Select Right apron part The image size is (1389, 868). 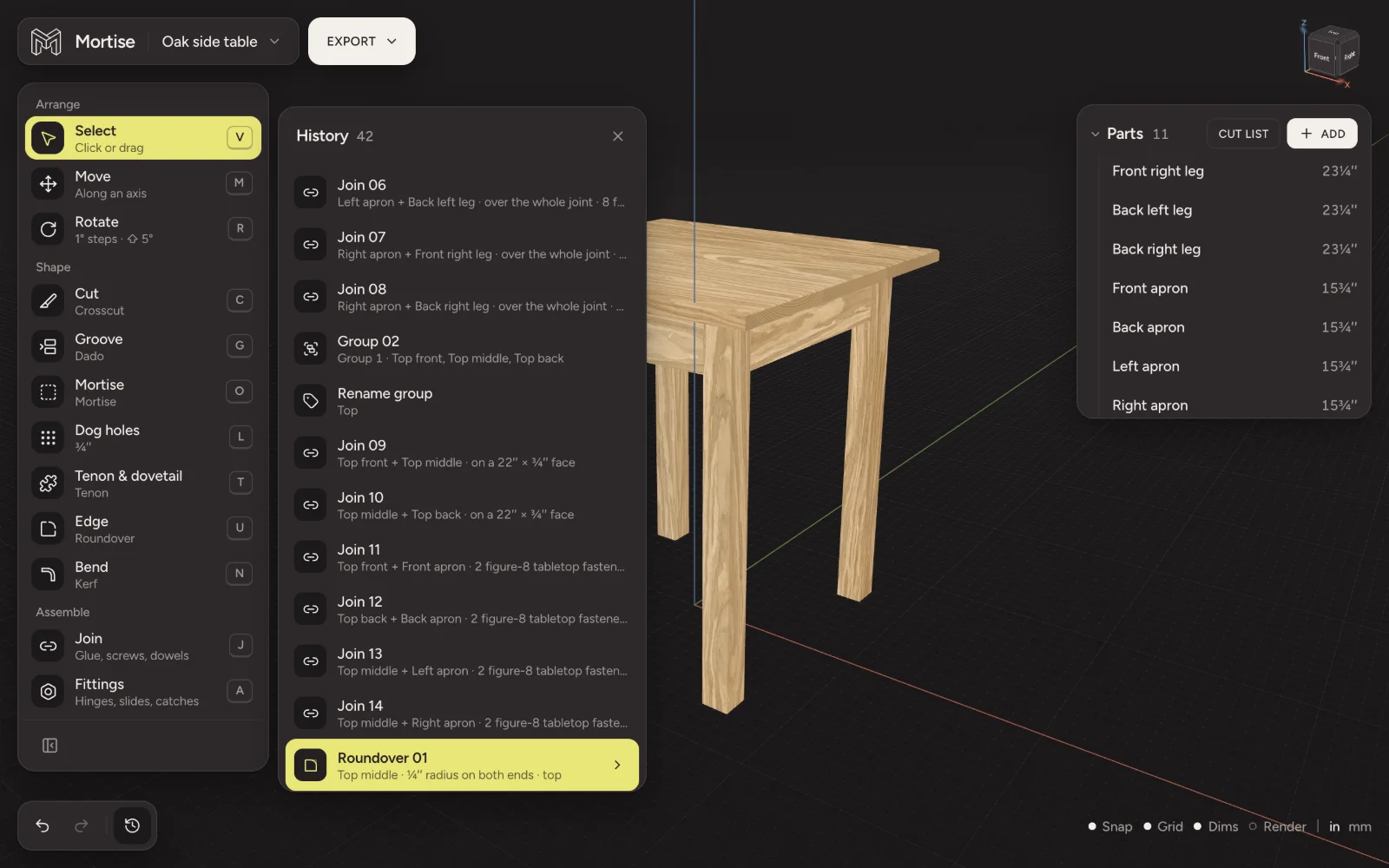coord(1234,404)
